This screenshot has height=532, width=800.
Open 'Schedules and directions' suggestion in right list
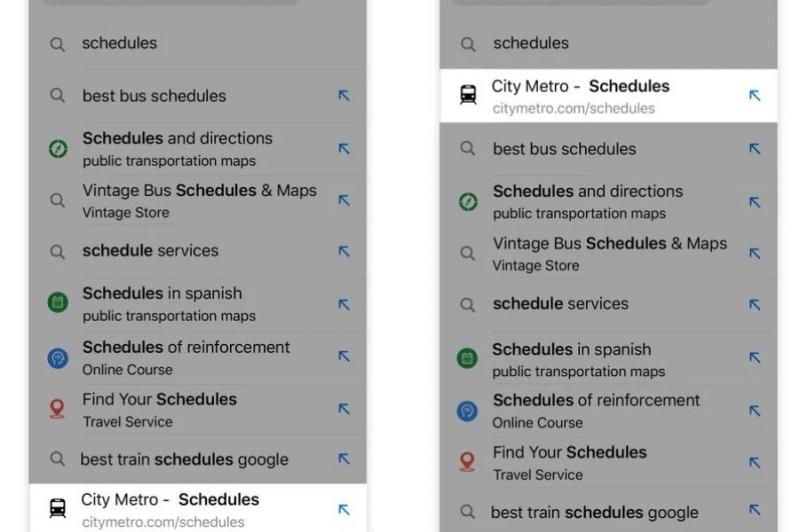(588, 200)
